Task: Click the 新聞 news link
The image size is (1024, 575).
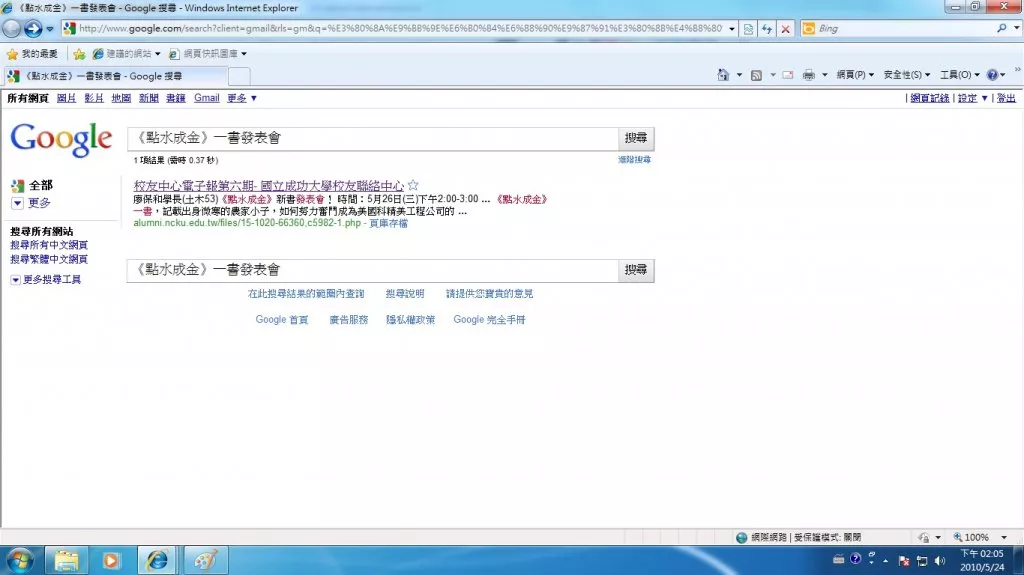Action: click(x=148, y=98)
